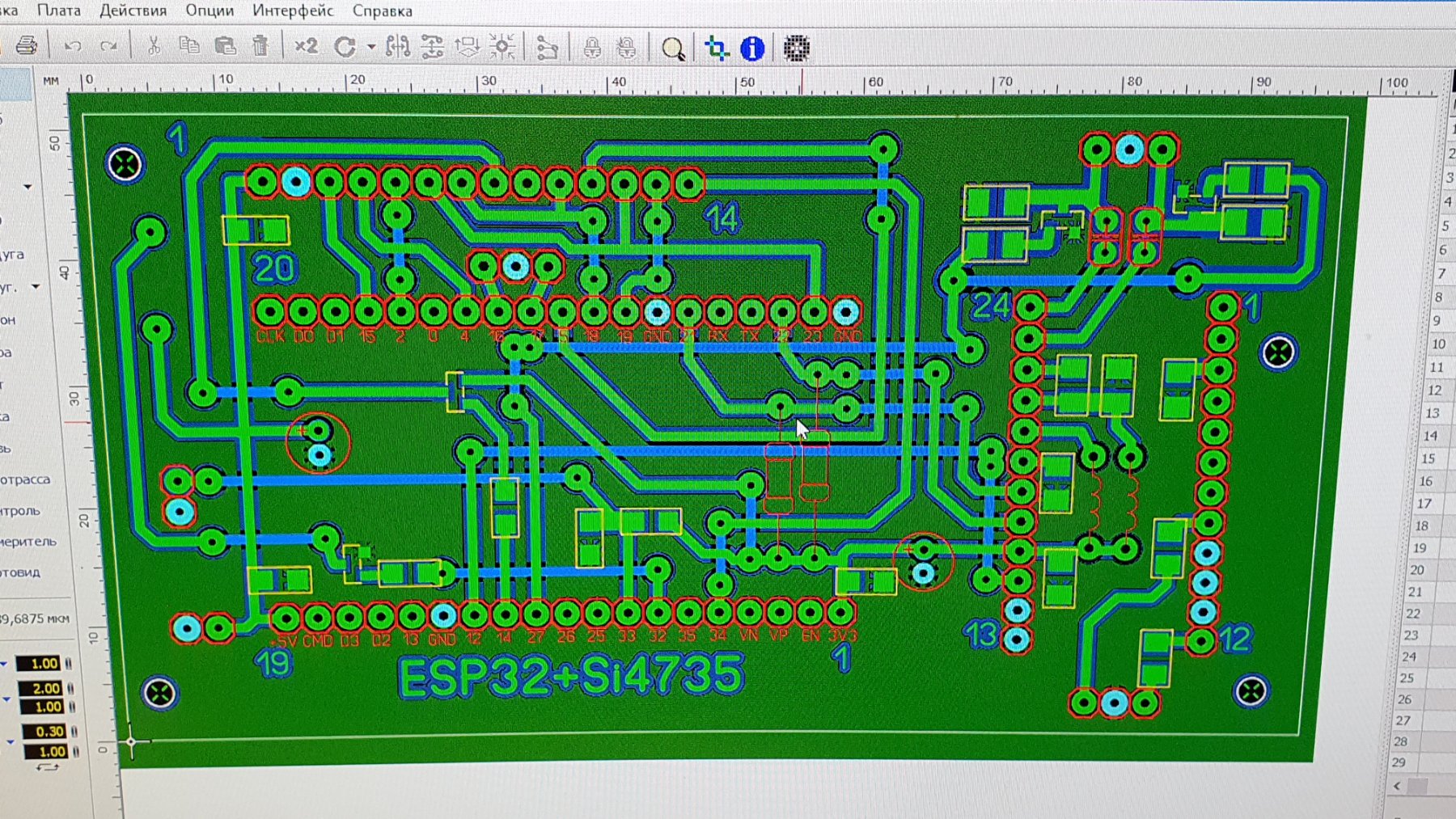Open preset arrow beside 2.00 field
The height and width of the screenshot is (819, 1456).
coord(6,699)
